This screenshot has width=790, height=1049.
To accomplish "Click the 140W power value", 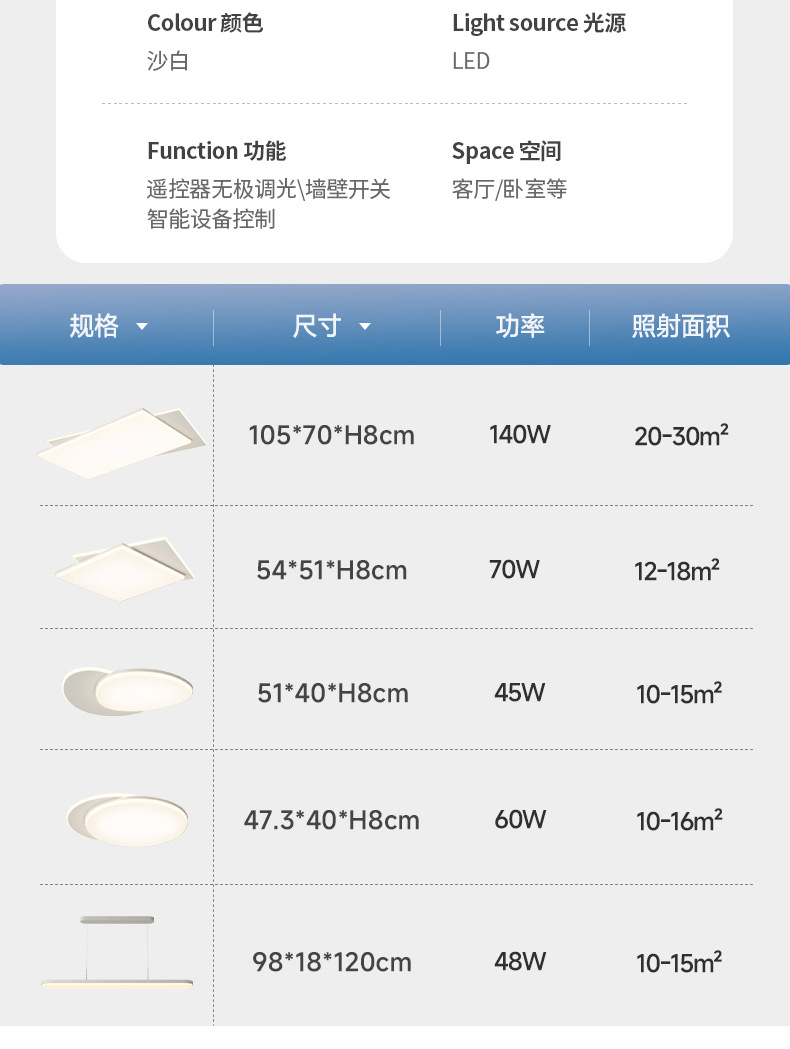I will pos(520,435).
